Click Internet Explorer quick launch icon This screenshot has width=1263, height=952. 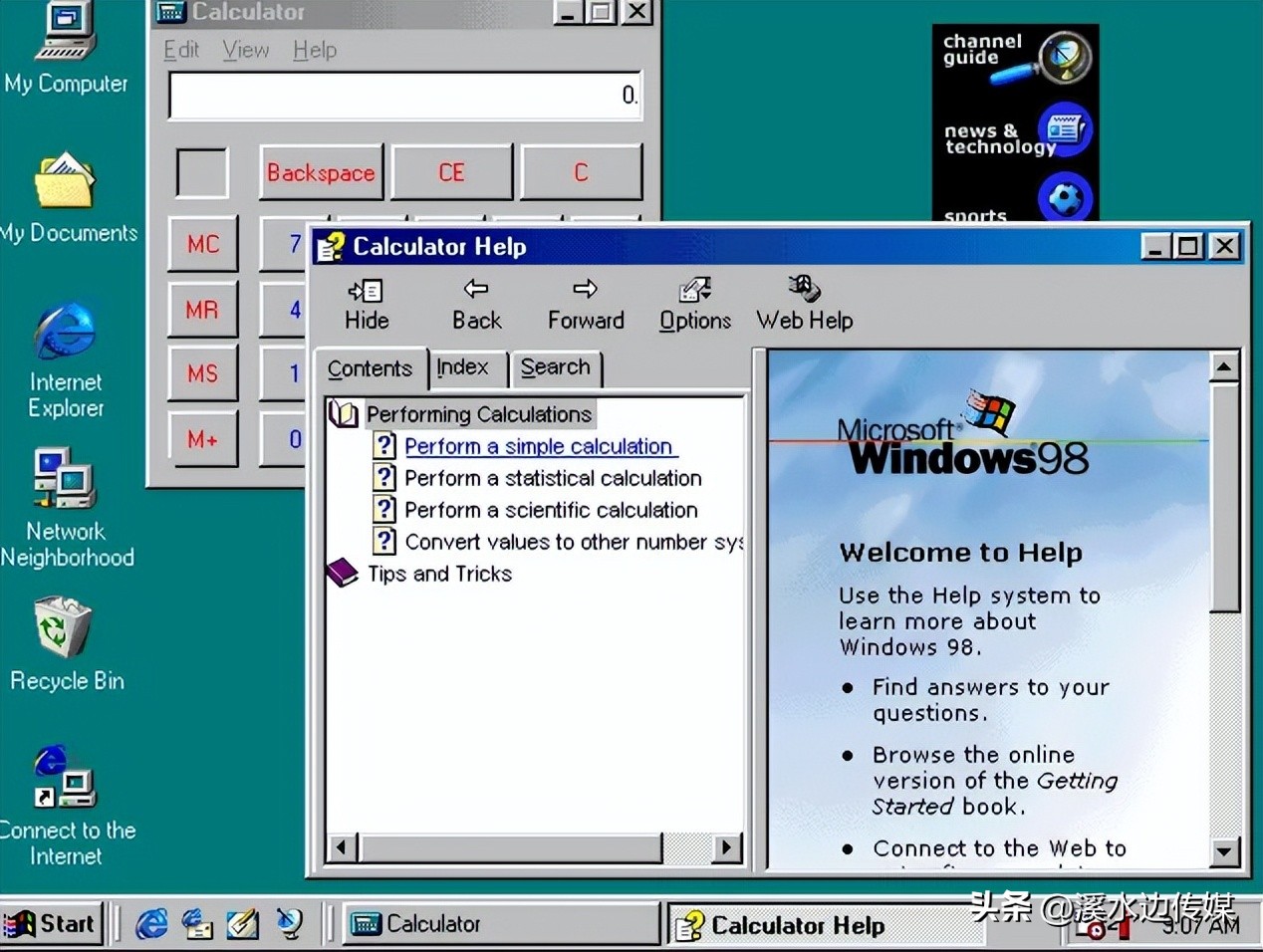tap(151, 924)
